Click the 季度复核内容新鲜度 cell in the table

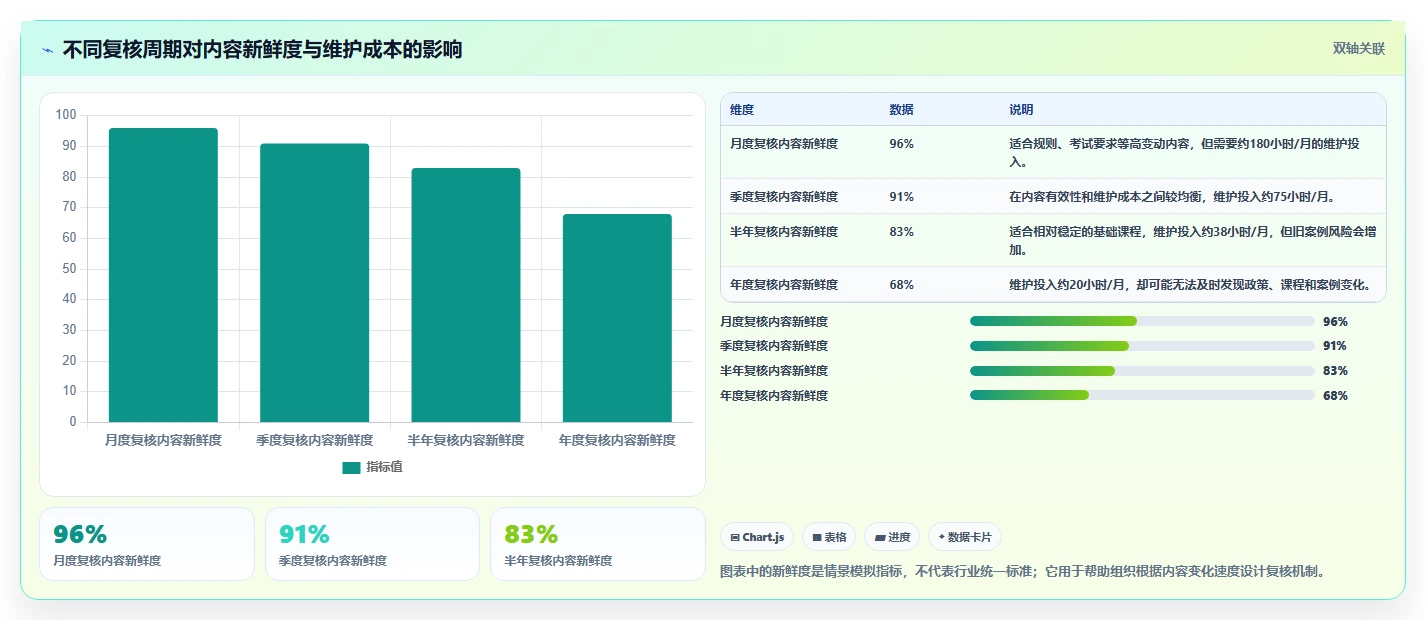click(784, 196)
